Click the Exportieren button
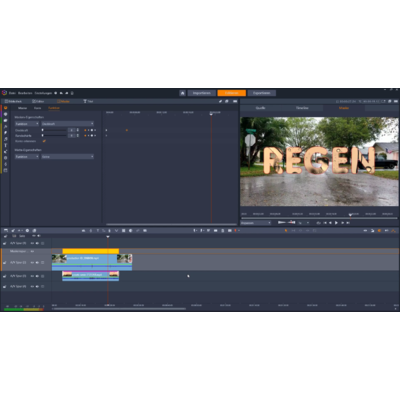The image size is (400, 400). coord(261,93)
